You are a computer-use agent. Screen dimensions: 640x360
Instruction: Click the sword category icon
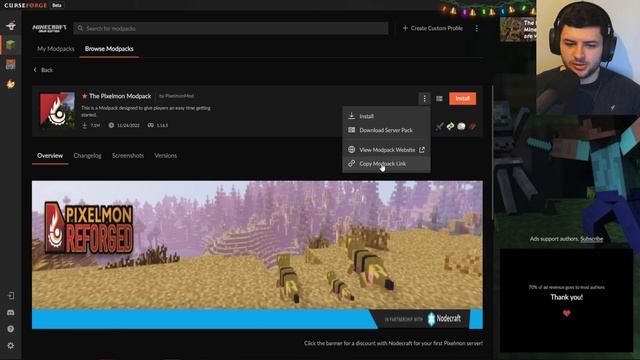click(439, 126)
